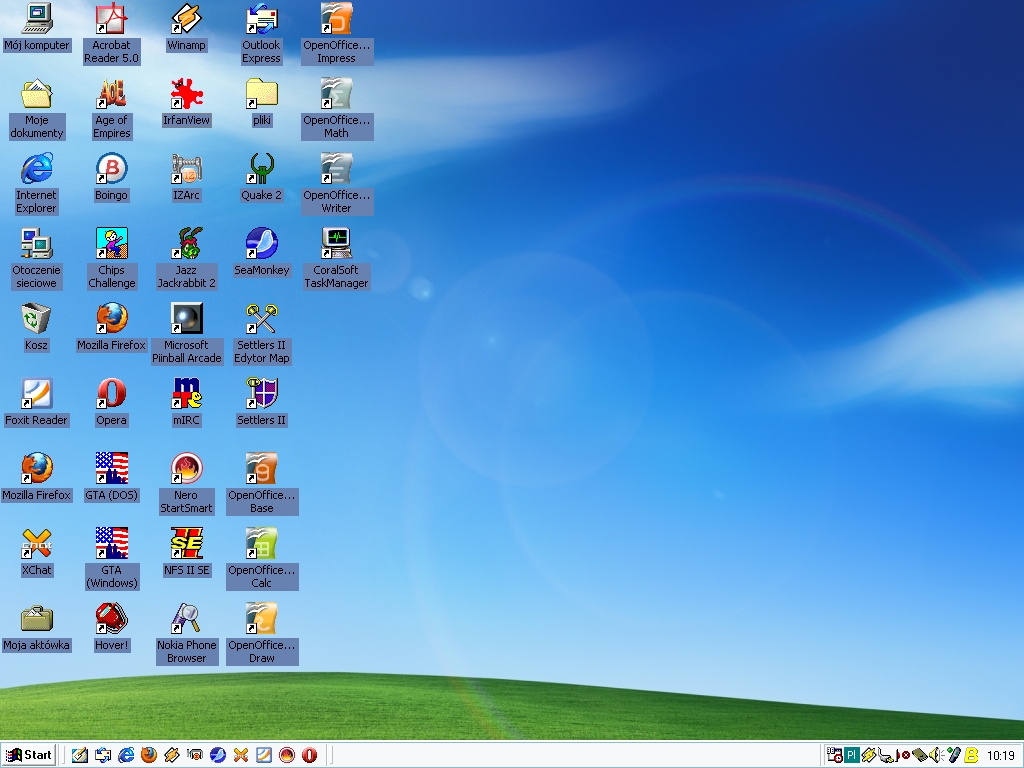Launch Winamp from Quick Launch bar
The width and height of the screenshot is (1024, 768).
coord(172,756)
